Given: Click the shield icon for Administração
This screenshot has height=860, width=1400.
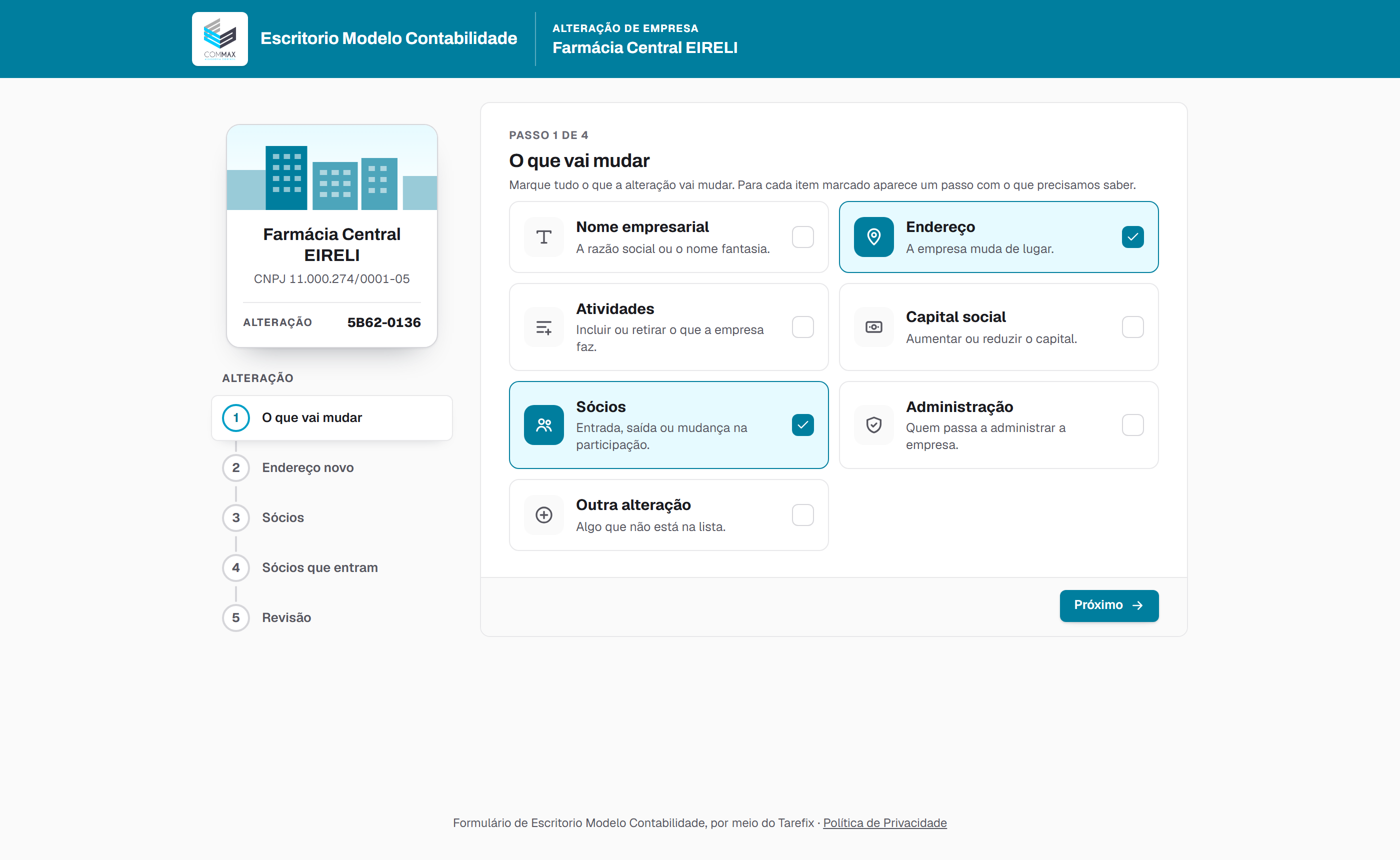Looking at the screenshot, I should coord(873,425).
